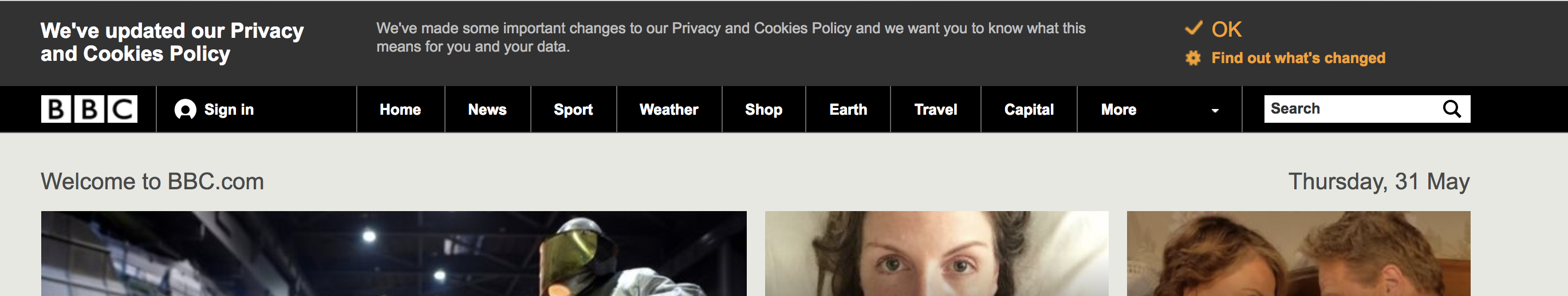Click the BBC logo

pos(89,109)
